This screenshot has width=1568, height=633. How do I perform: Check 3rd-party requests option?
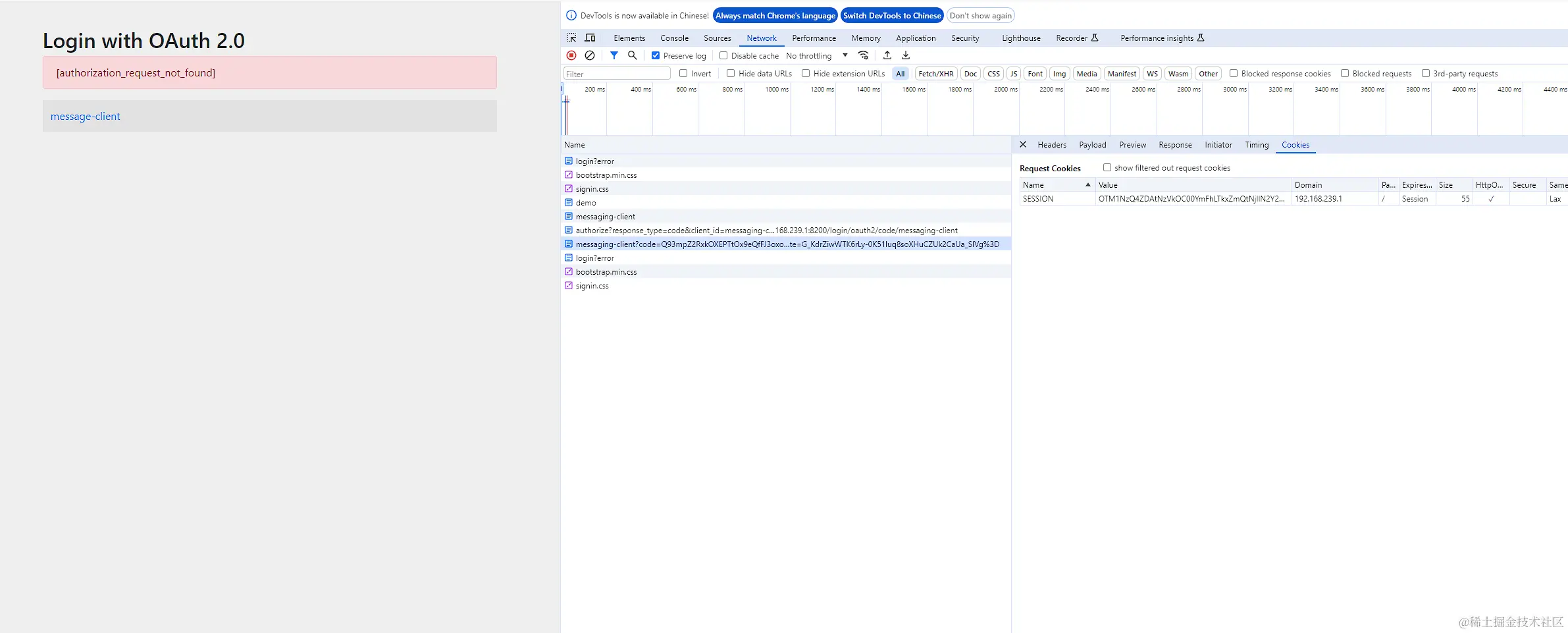(x=1426, y=74)
